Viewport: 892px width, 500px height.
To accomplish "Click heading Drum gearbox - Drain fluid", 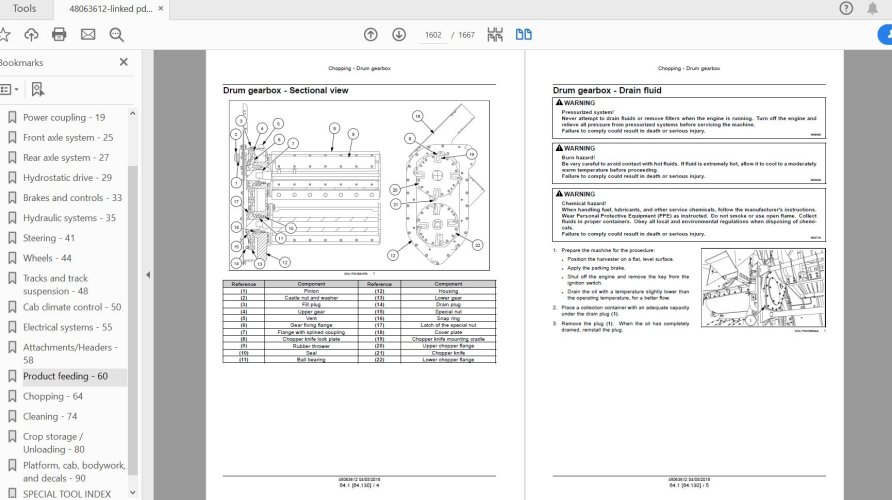I will point(607,90).
